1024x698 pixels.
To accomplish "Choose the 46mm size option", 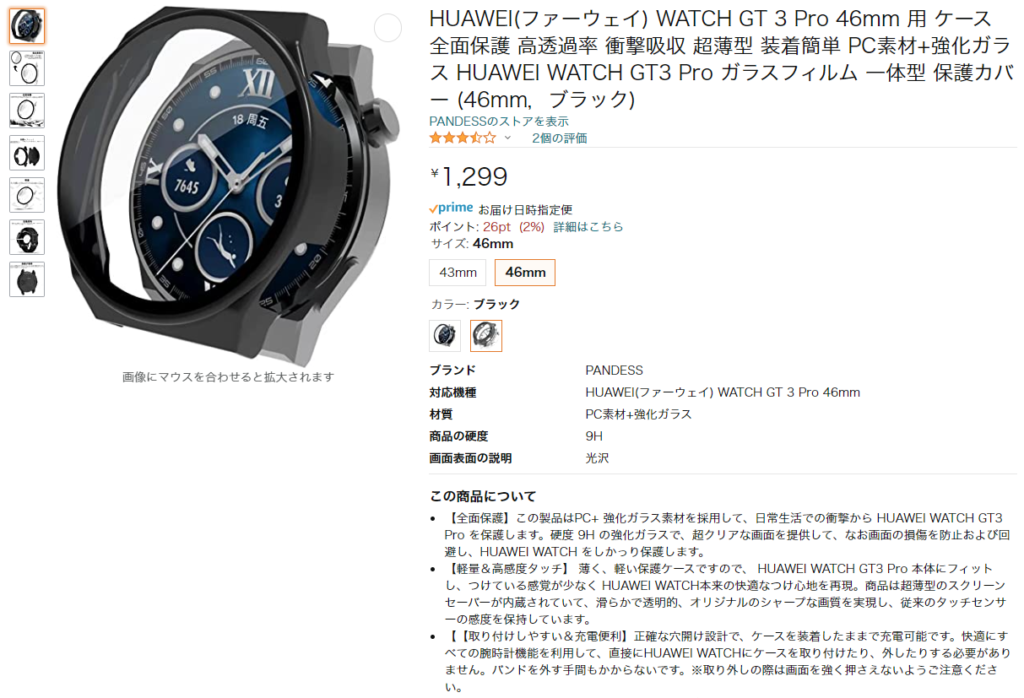I will (x=525, y=272).
